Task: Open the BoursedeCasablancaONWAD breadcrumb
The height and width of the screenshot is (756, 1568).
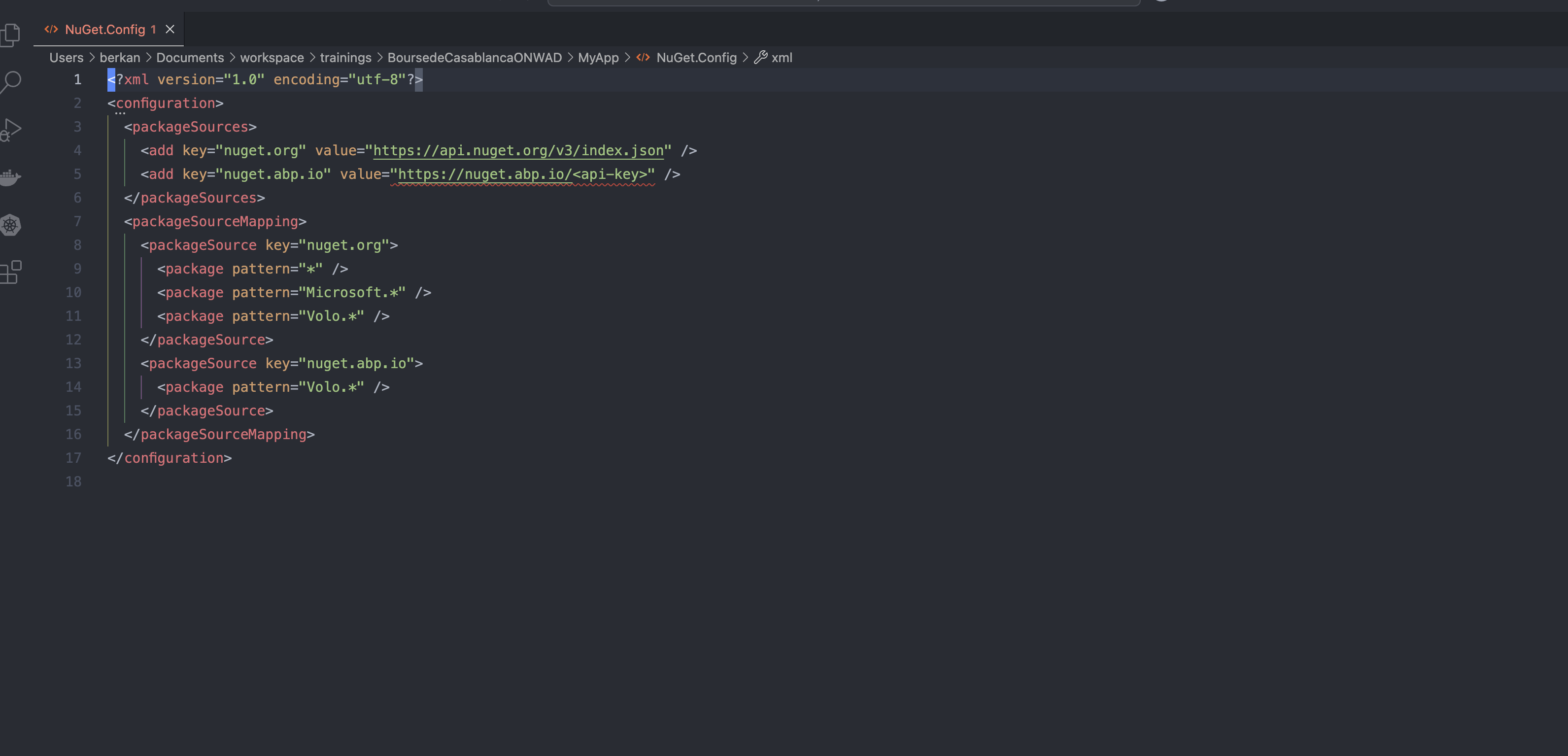Action: [x=474, y=57]
